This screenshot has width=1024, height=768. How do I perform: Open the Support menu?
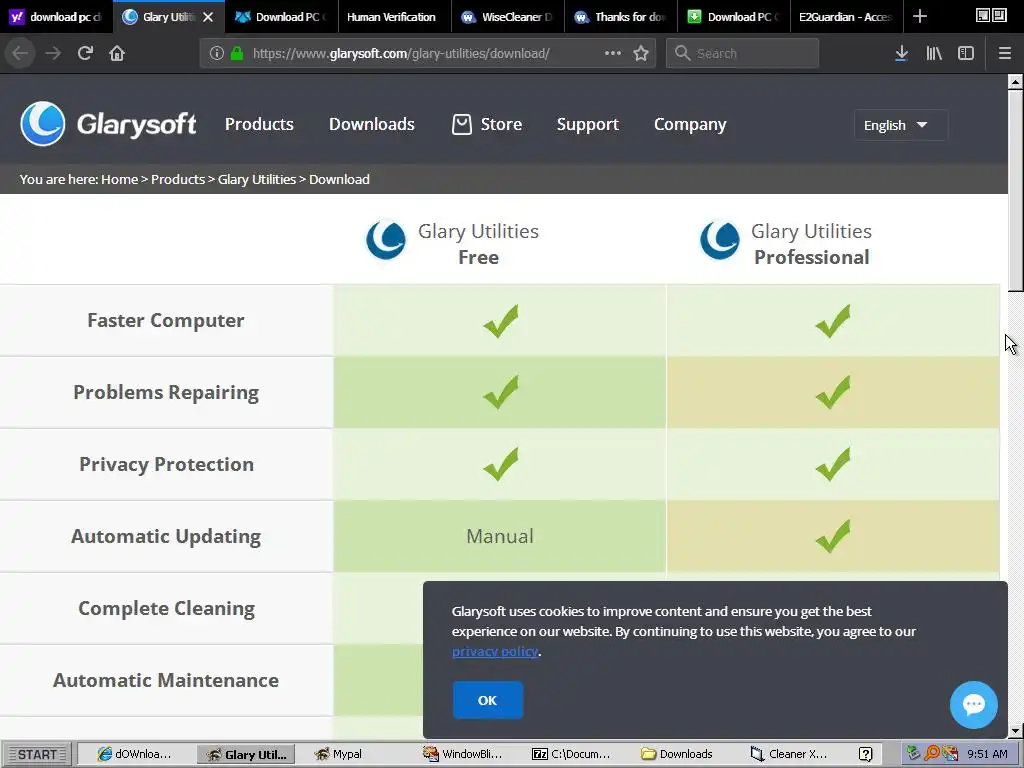point(588,125)
